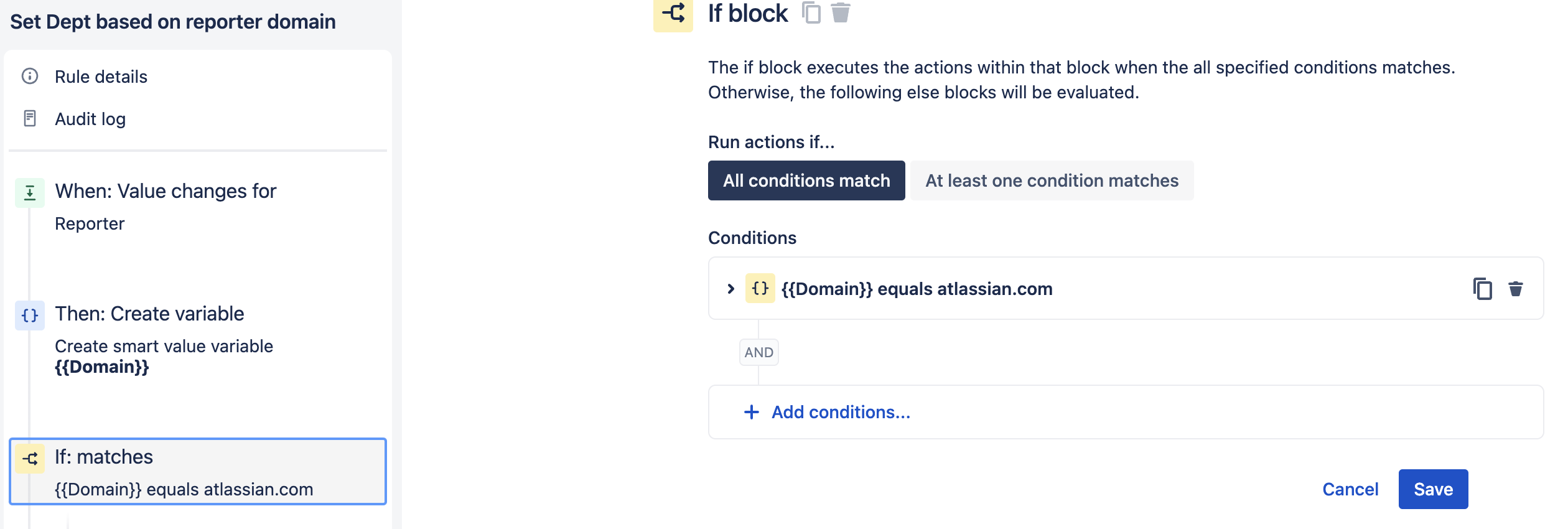Select At least one condition matches option
Viewport: 1568px width, 529px height.
1052,180
